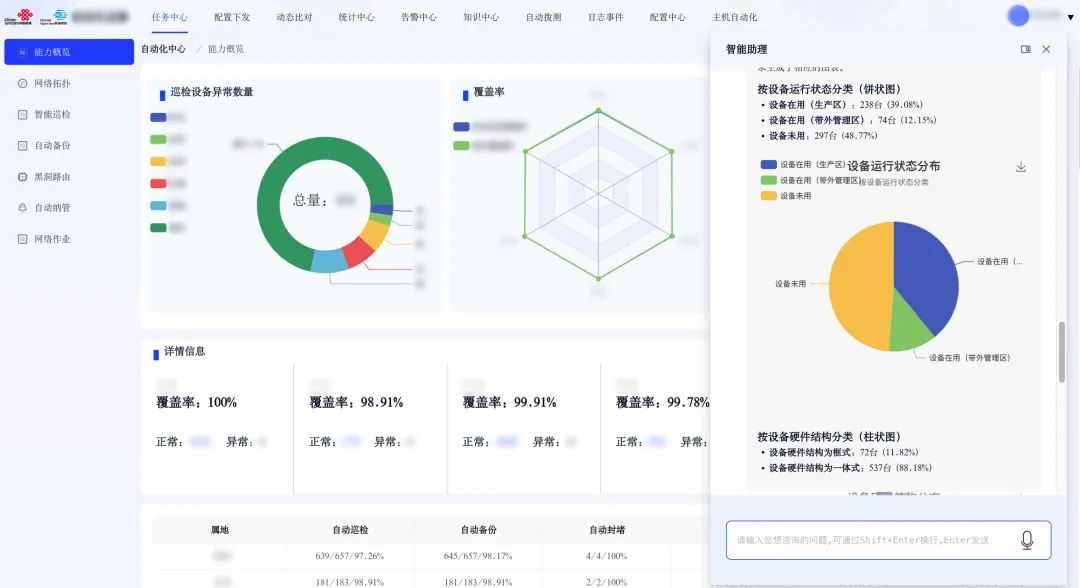Click the 自动纳管 sidebar icon
1080x588 pixels.
point(23,208)
